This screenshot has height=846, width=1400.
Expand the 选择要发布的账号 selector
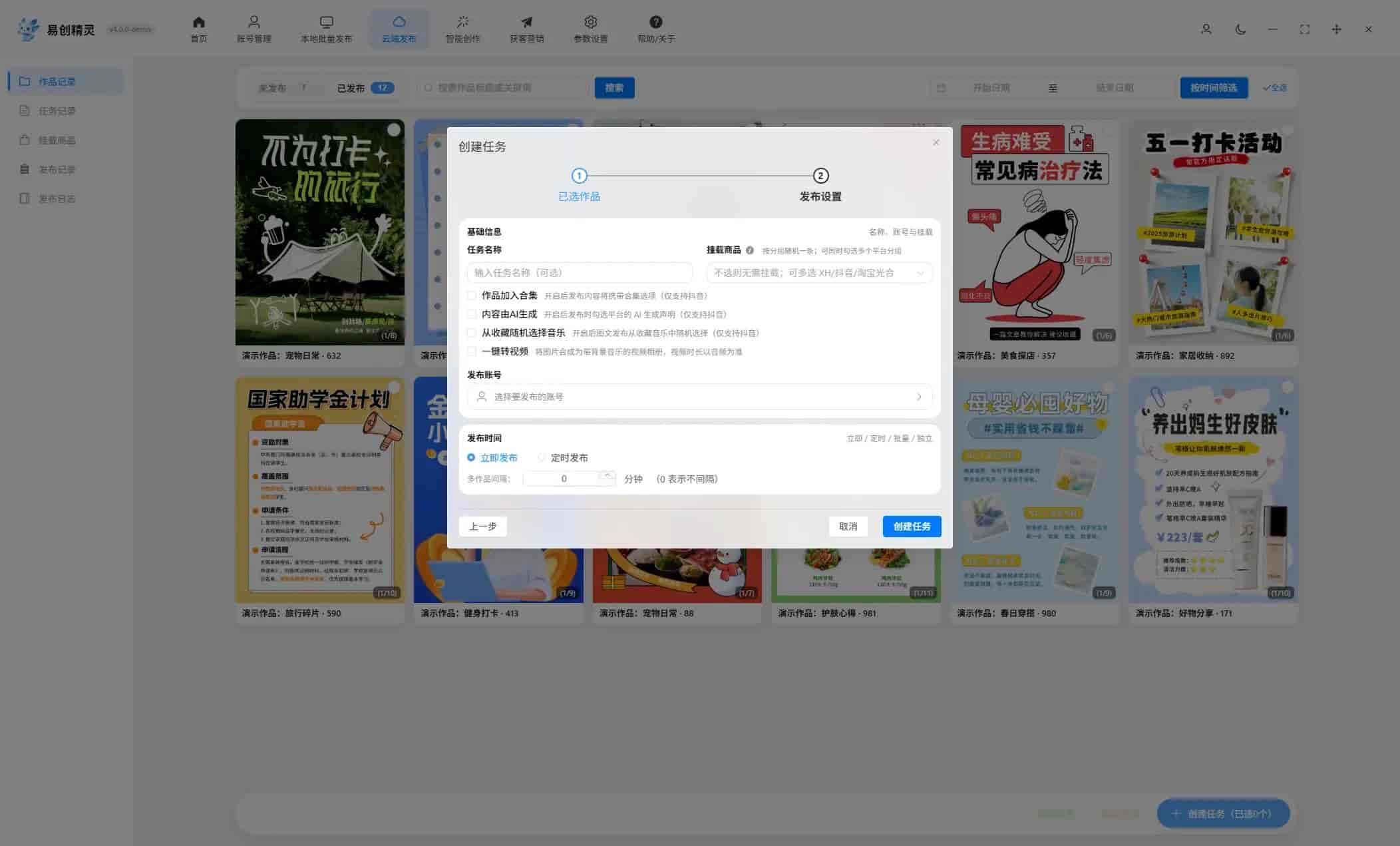tap(699, 397)
